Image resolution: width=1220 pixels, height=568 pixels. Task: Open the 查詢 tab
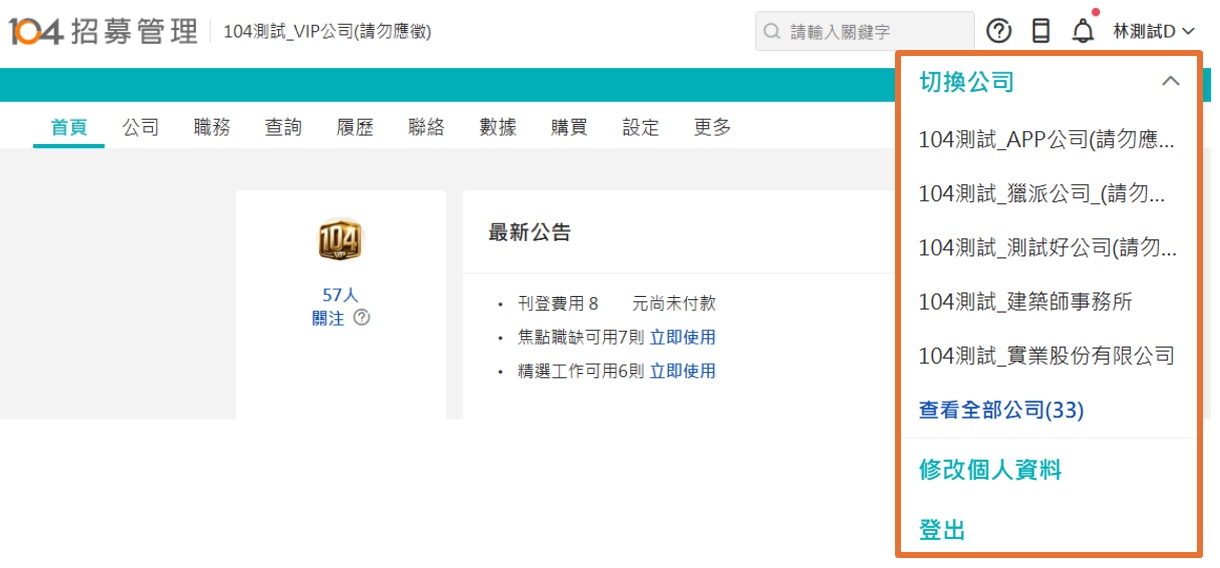283,127
